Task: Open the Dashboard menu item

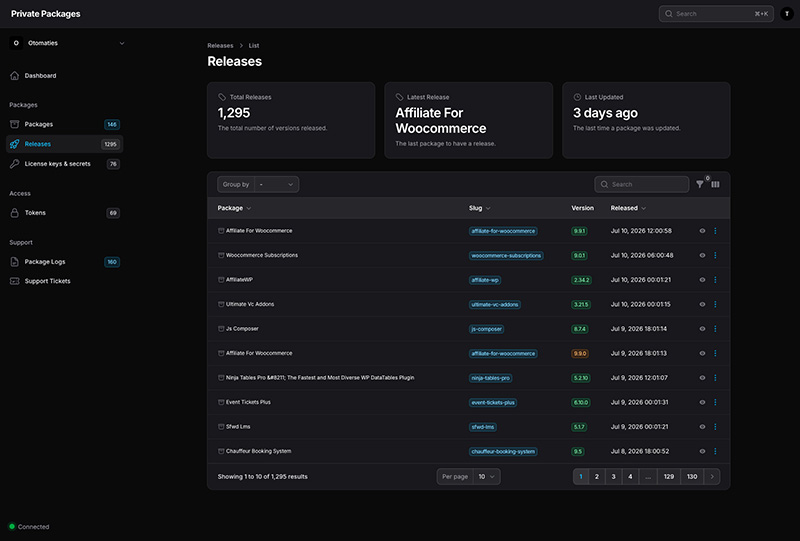Action: pos(65,76)
